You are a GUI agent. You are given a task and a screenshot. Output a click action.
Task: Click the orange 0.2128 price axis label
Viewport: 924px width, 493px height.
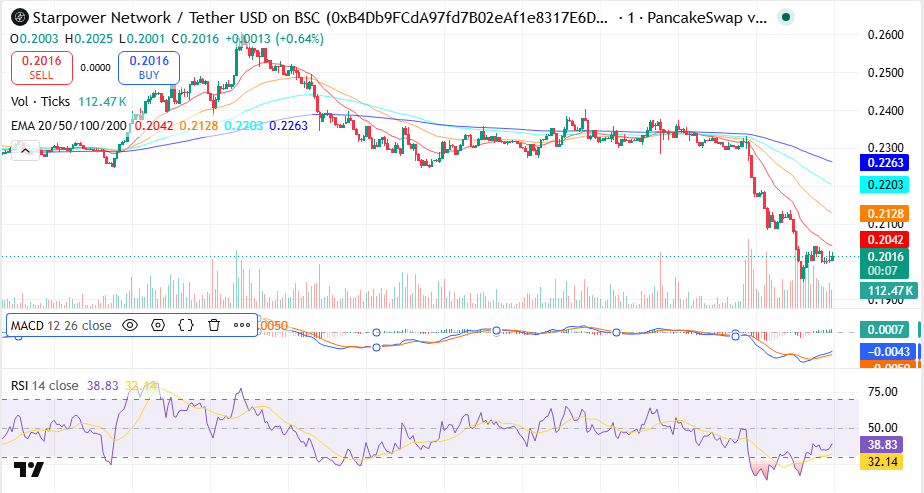click(885, 214)
